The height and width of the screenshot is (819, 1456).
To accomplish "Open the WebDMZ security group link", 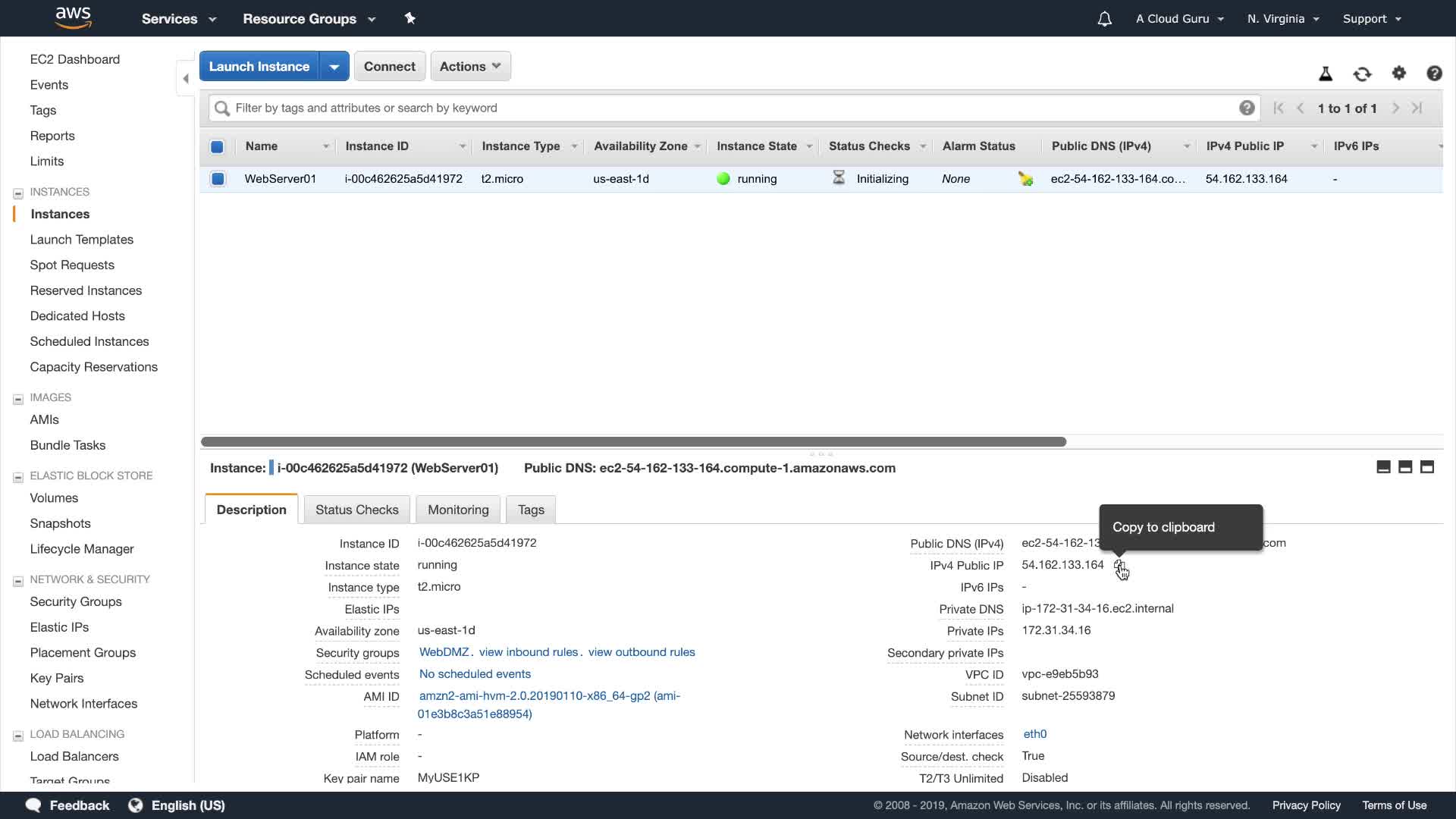I will (x=444, y=652).
